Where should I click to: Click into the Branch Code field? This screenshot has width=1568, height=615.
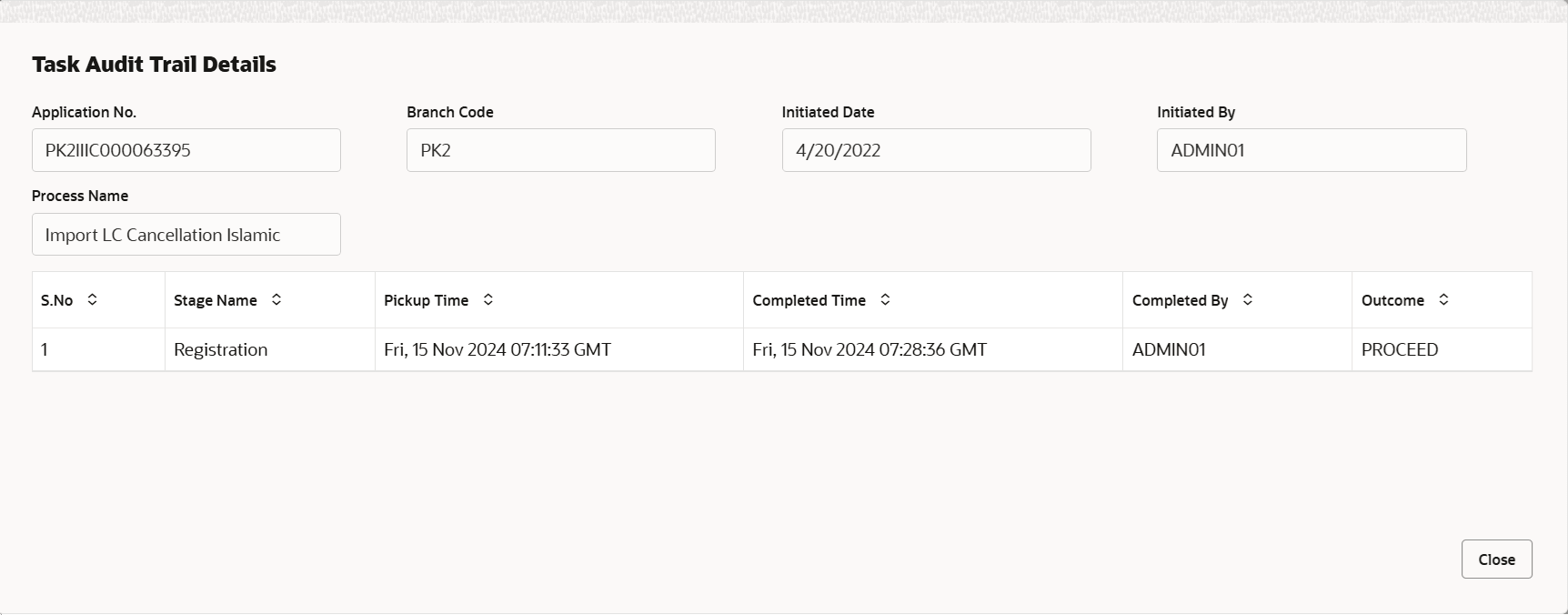pos(561,150)
